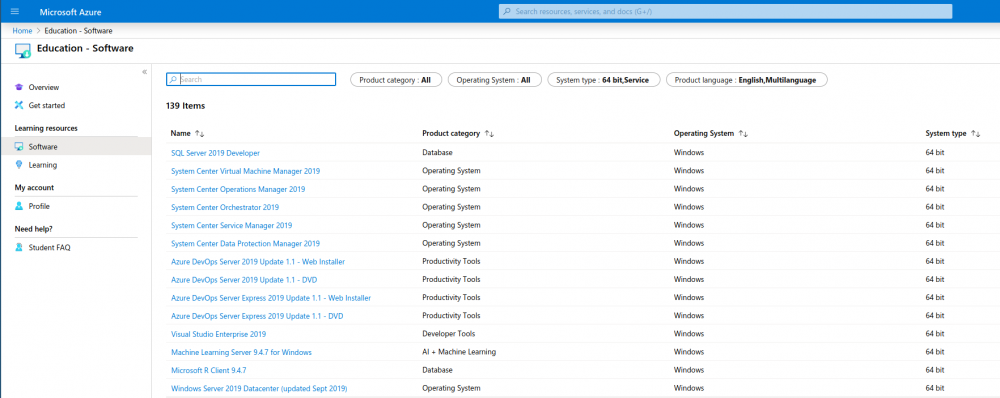Click AI + Machine Learning category cell
1000x398 pixels.
(459, 352)
